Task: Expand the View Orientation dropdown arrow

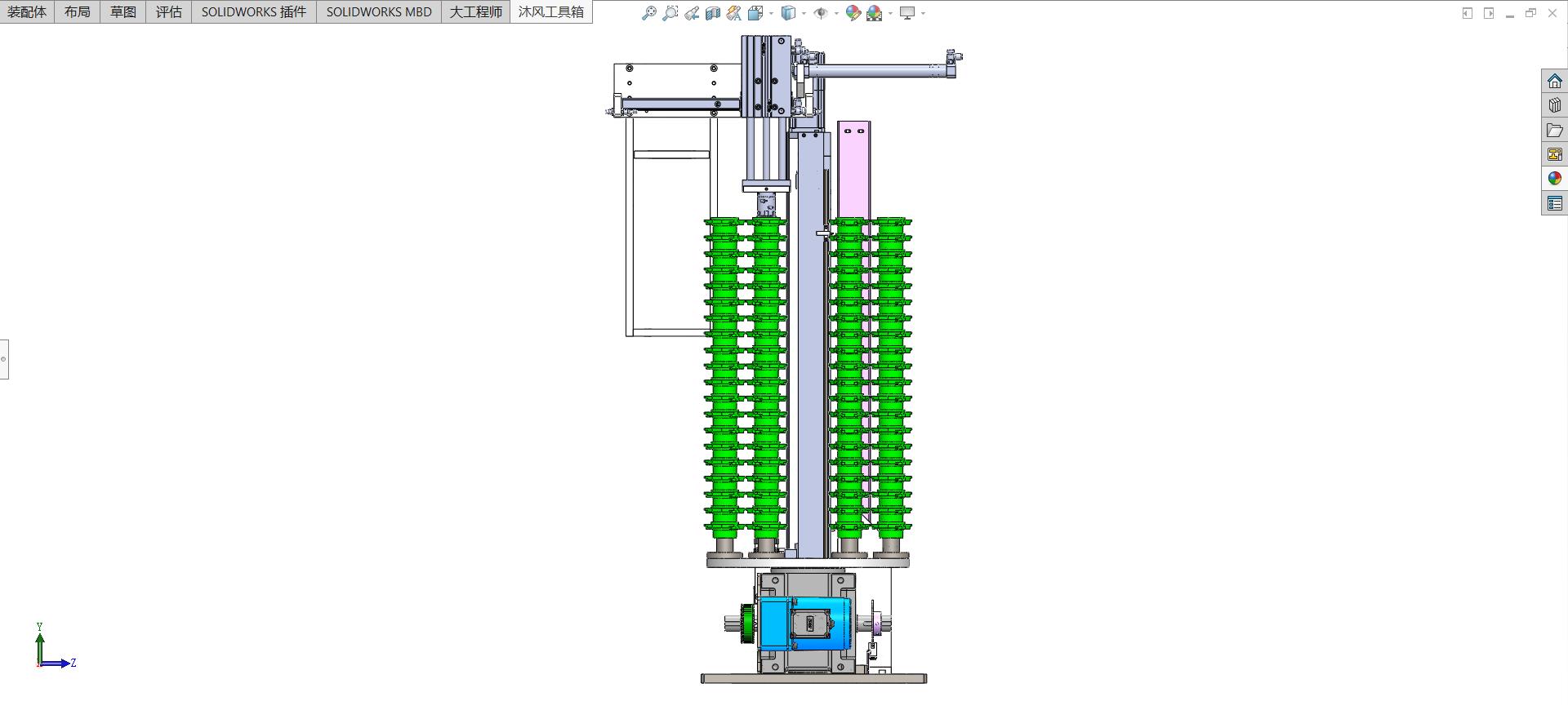Action: pos(771,13)
